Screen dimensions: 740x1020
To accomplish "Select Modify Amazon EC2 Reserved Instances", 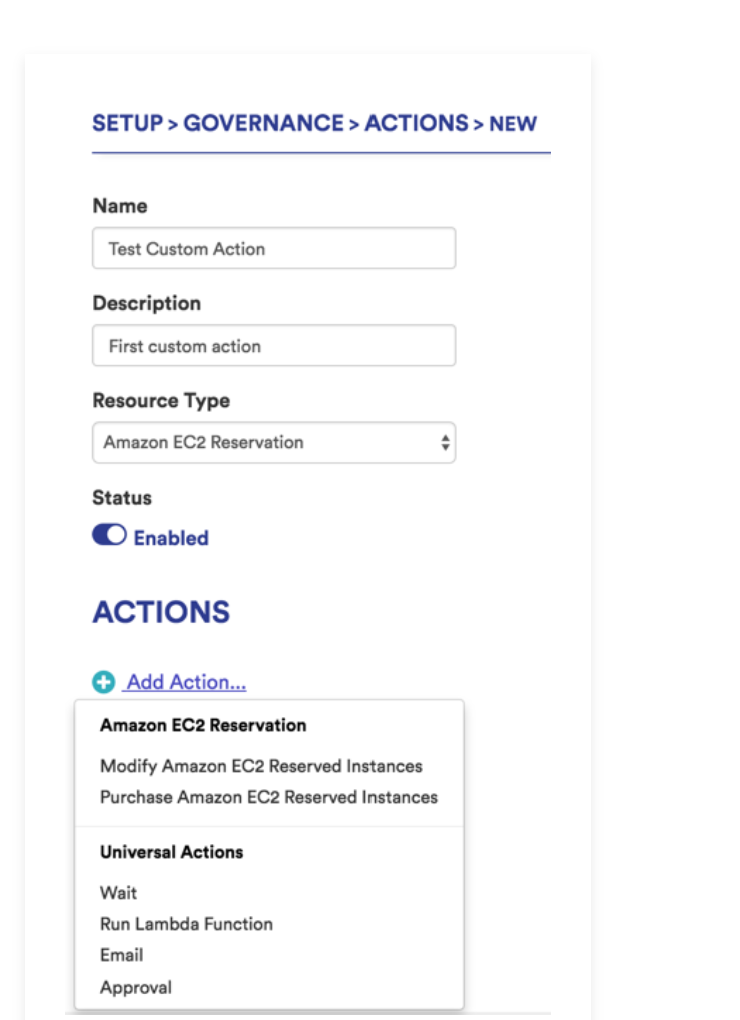I will tap(261, 766).
